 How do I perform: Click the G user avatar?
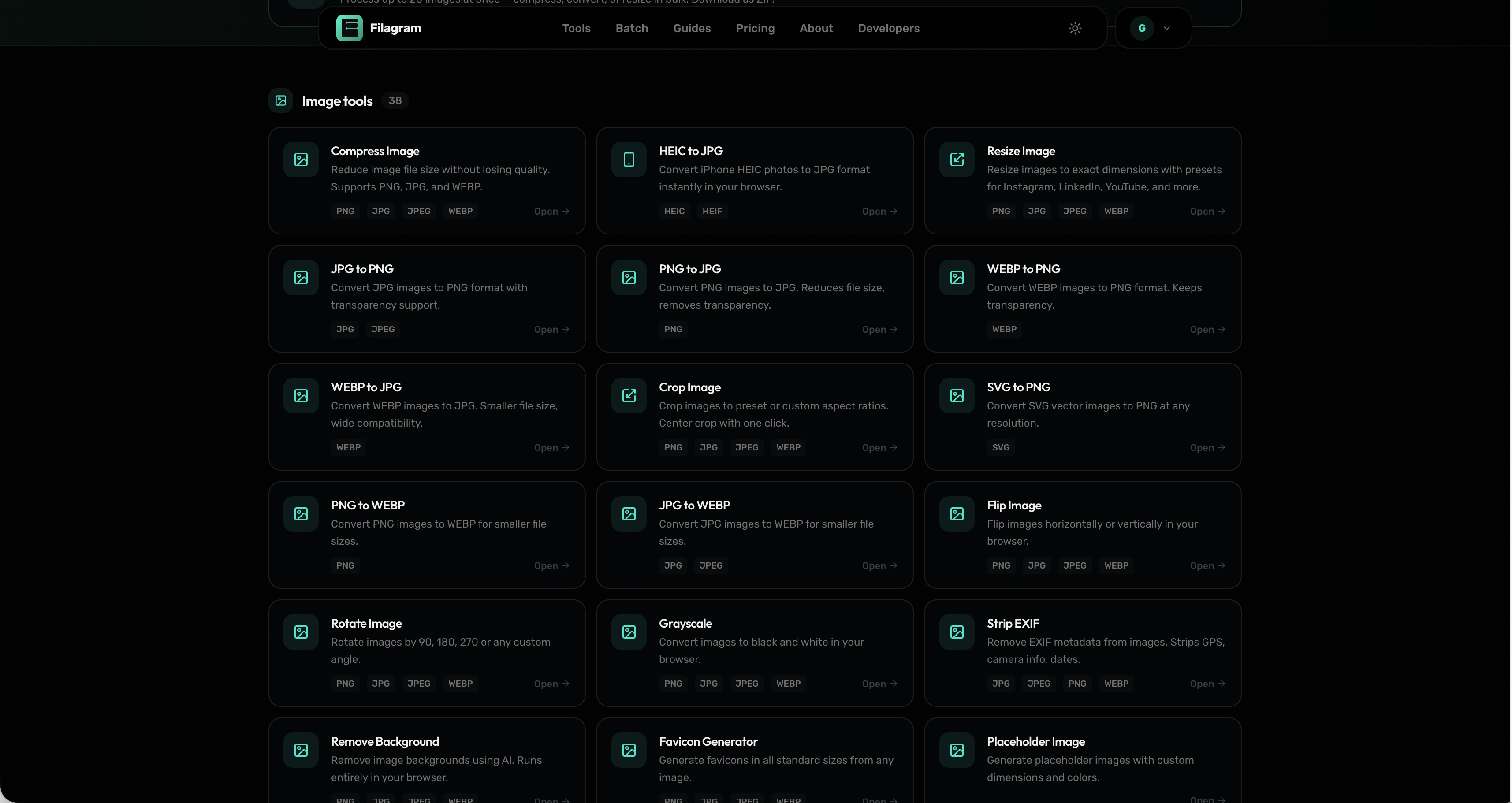click(x=1142, y=28)
